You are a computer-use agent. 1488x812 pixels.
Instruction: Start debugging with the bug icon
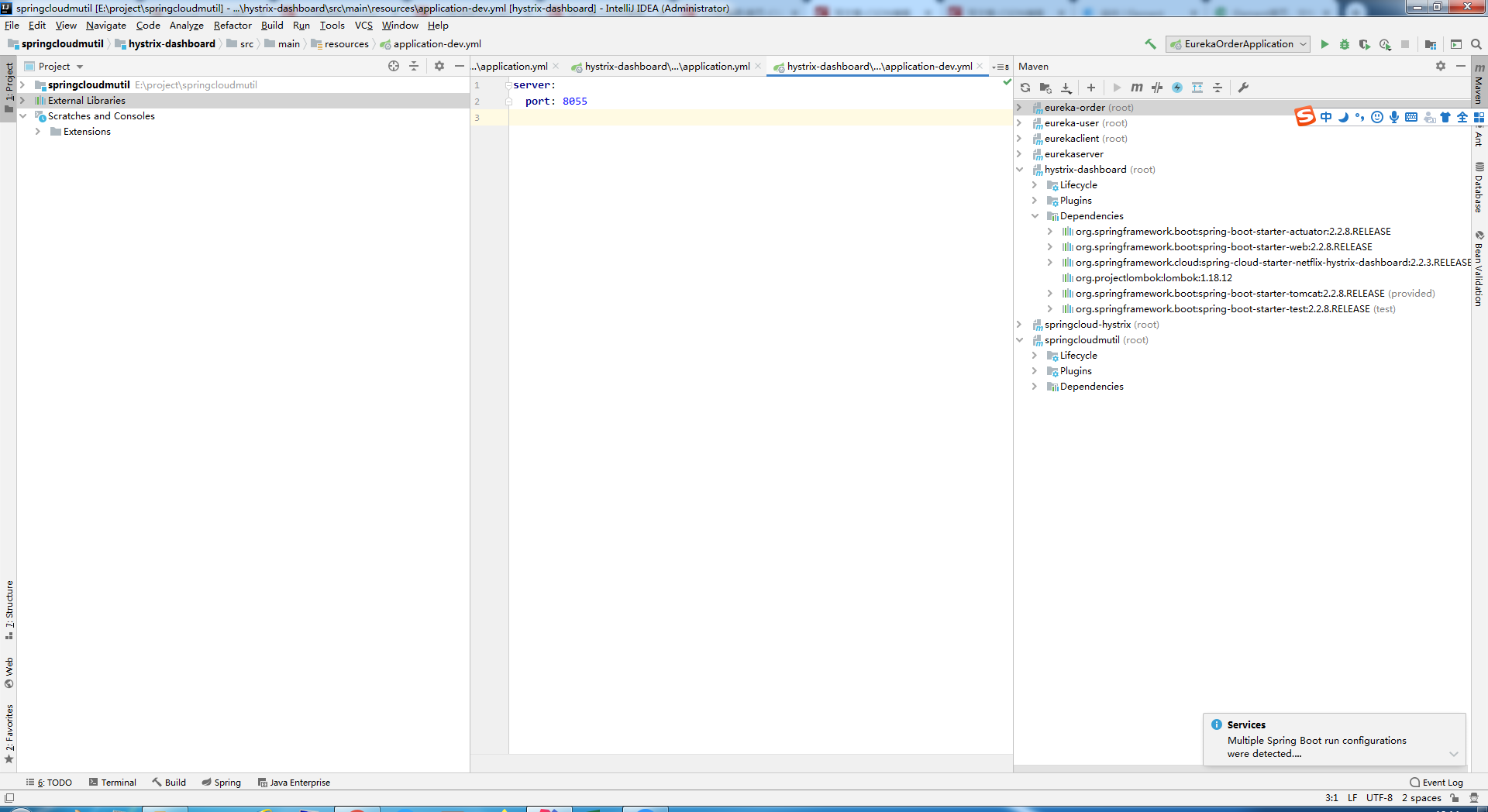[1345, 44]
